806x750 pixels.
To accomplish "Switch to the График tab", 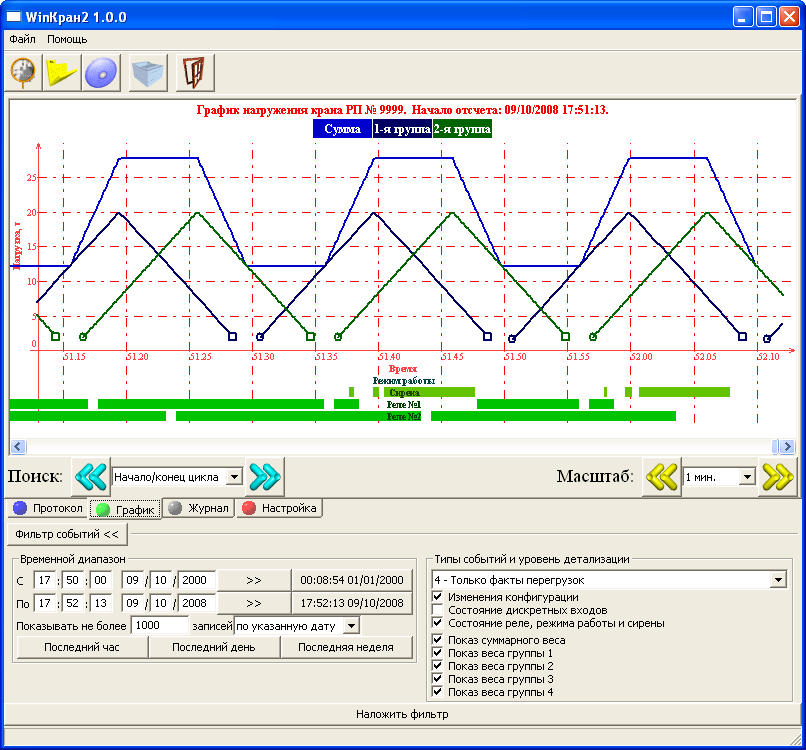I will point(125,509).
